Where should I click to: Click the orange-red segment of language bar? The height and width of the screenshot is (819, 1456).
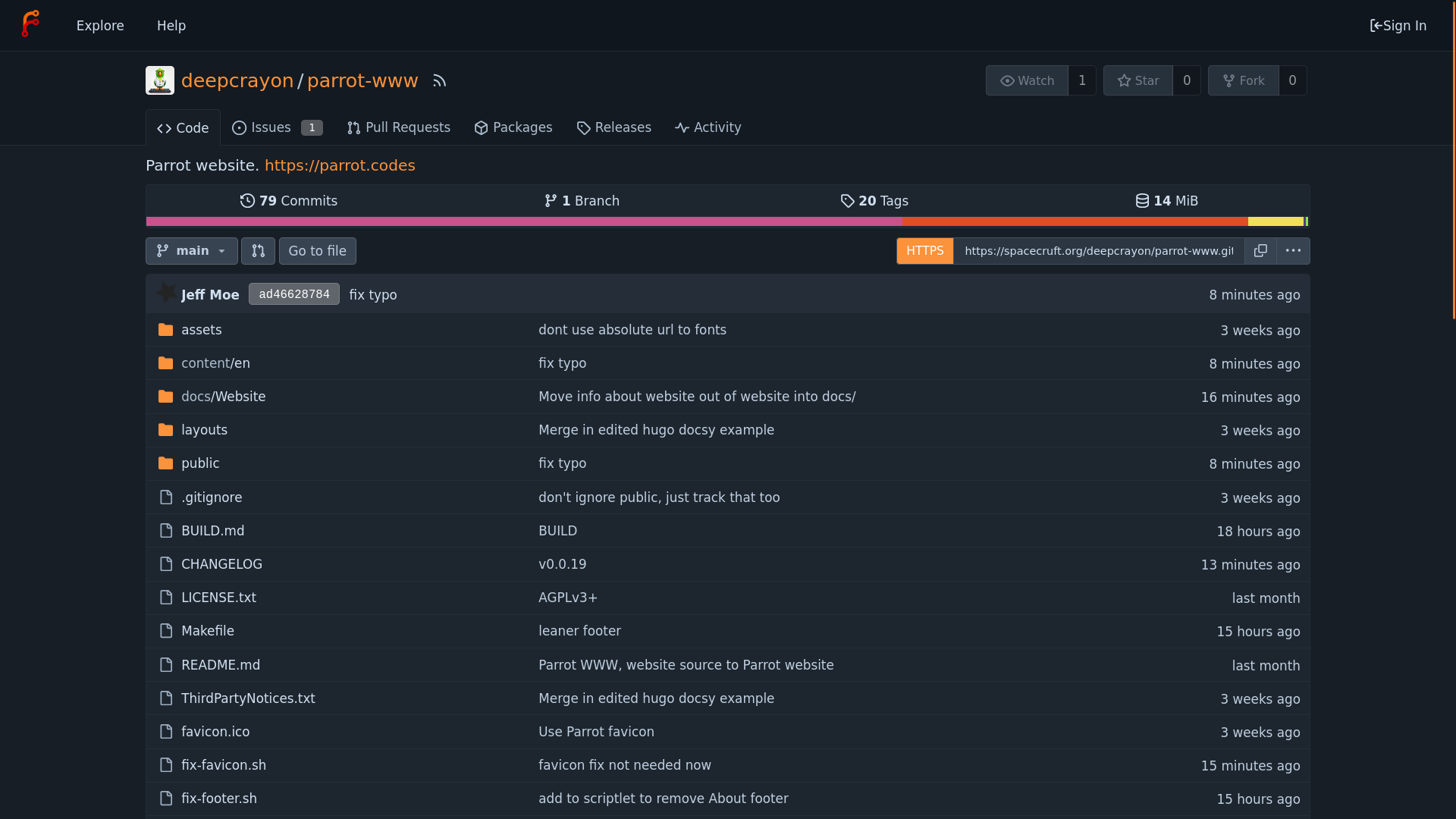[x=1075, y=221]
